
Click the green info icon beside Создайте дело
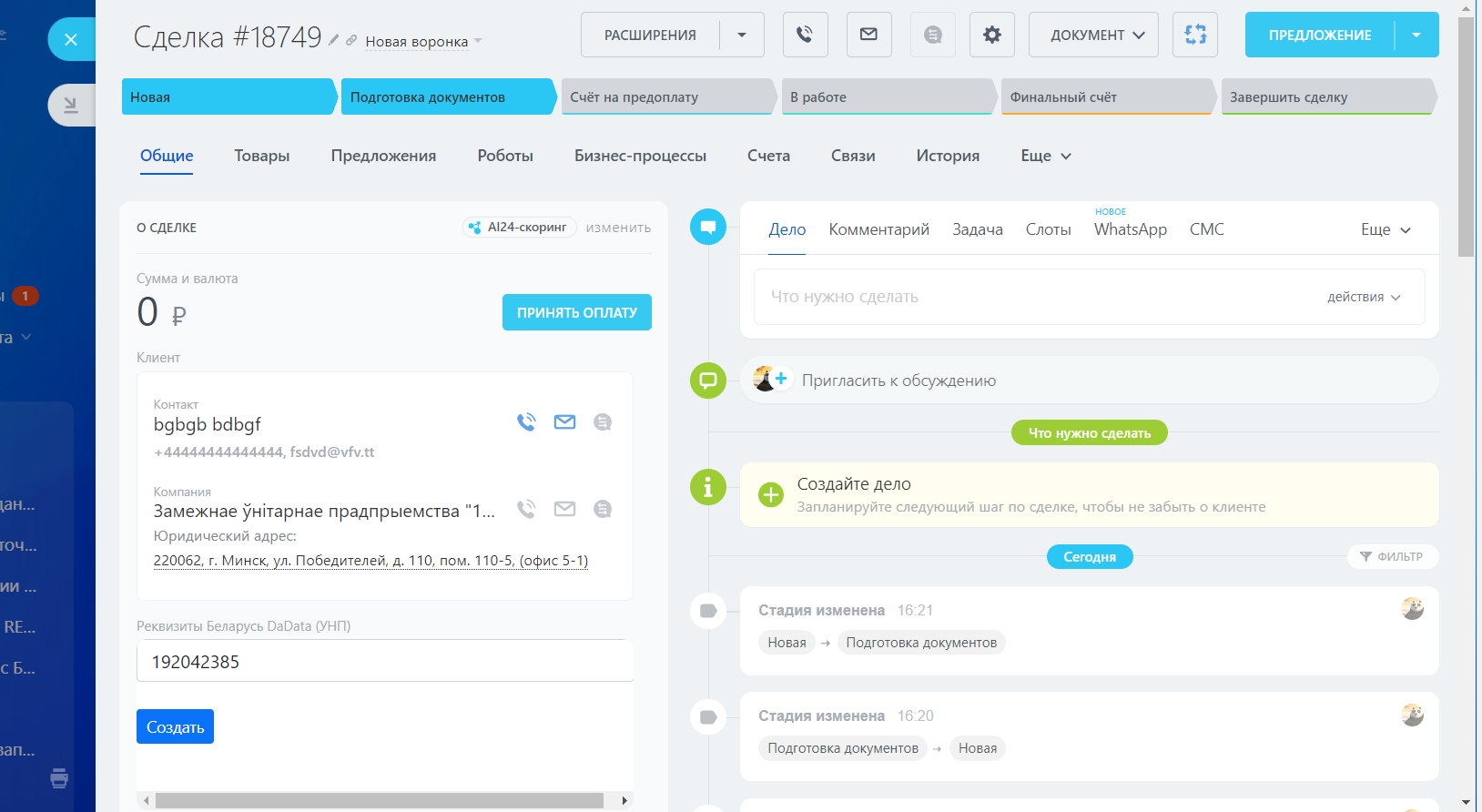pos(708,488)
